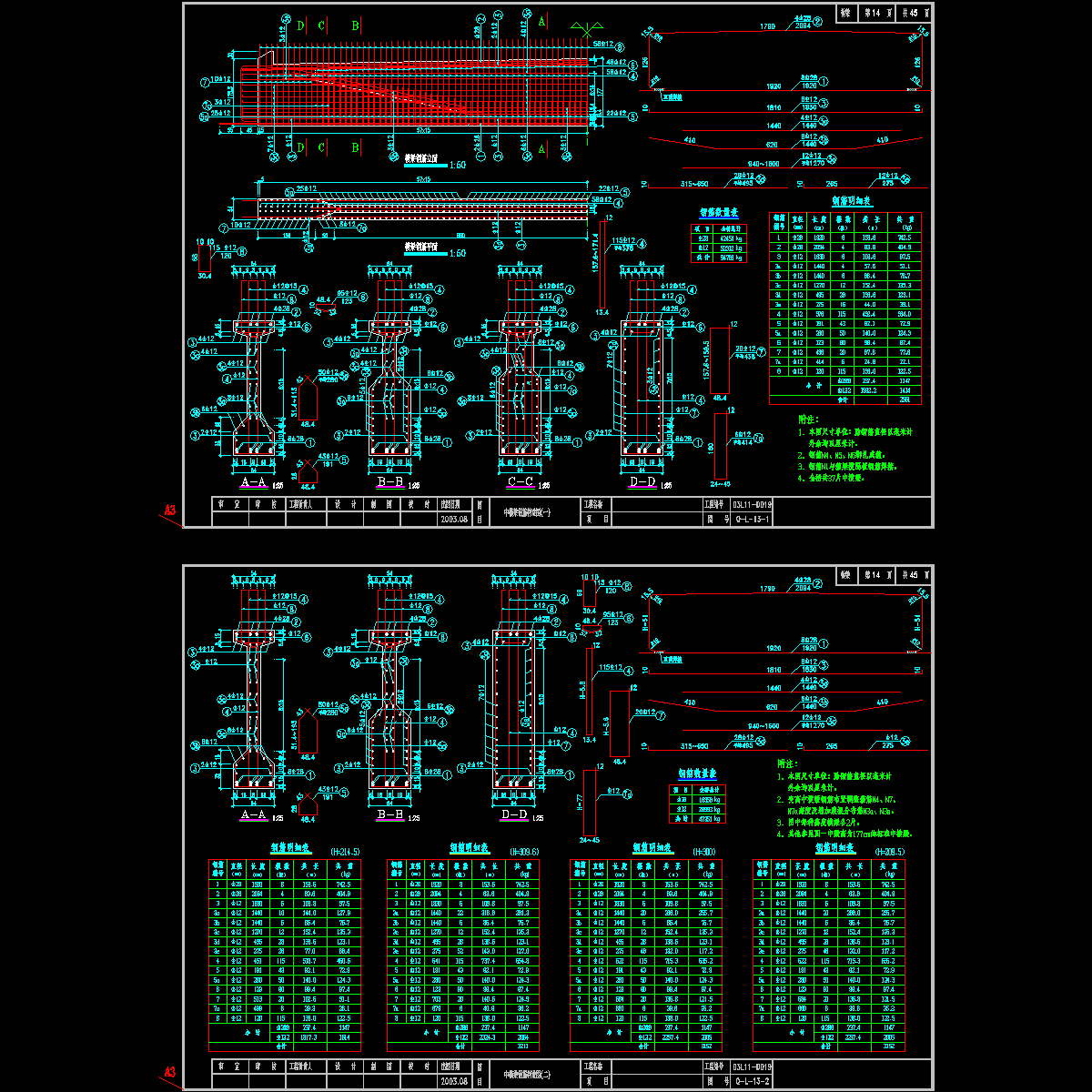Screen dimensions: 1092x1092
Task: Click the 第14页 page number on upper sheet
Action: (878, 13)
